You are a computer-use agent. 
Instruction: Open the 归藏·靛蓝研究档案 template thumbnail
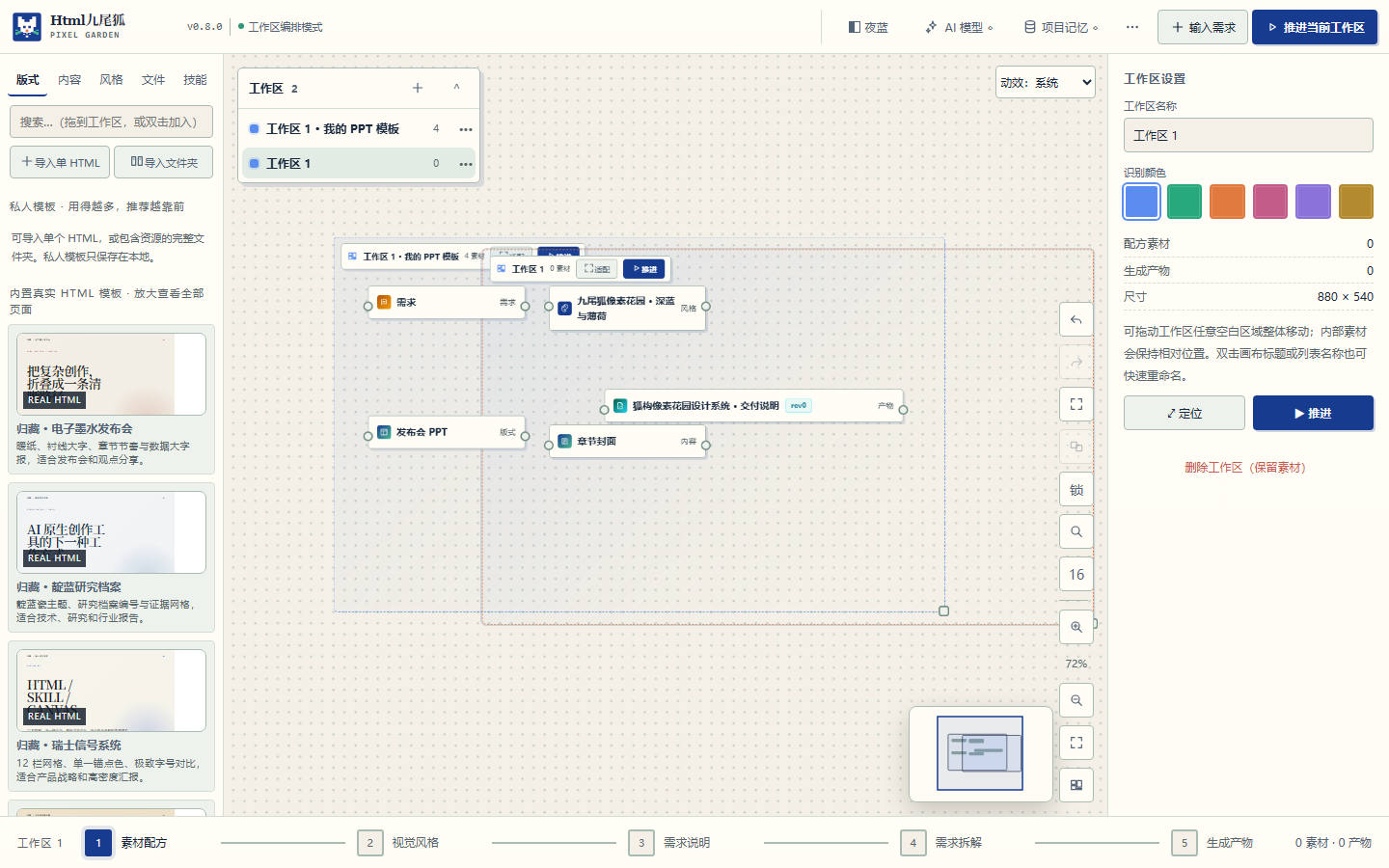(x=111, y=532)
